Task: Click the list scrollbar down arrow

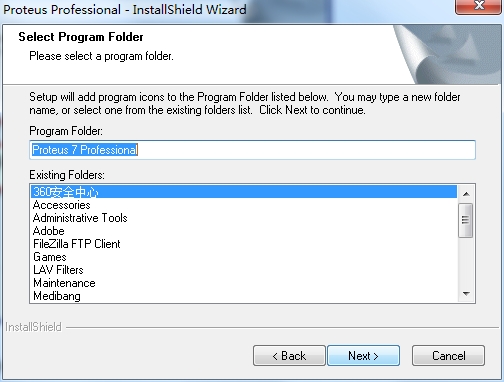Action: click(x=466, y=293)
